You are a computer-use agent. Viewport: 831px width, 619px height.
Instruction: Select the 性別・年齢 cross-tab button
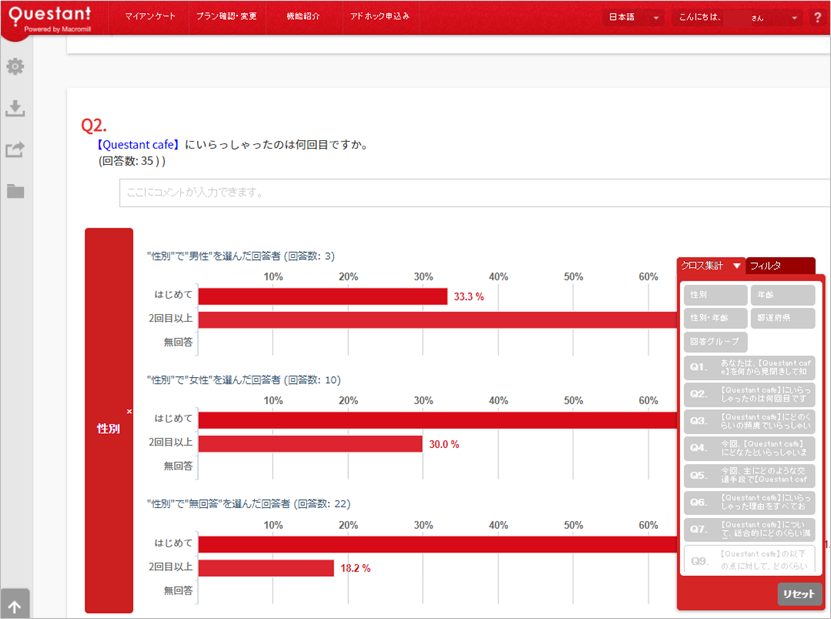point(715,318)
